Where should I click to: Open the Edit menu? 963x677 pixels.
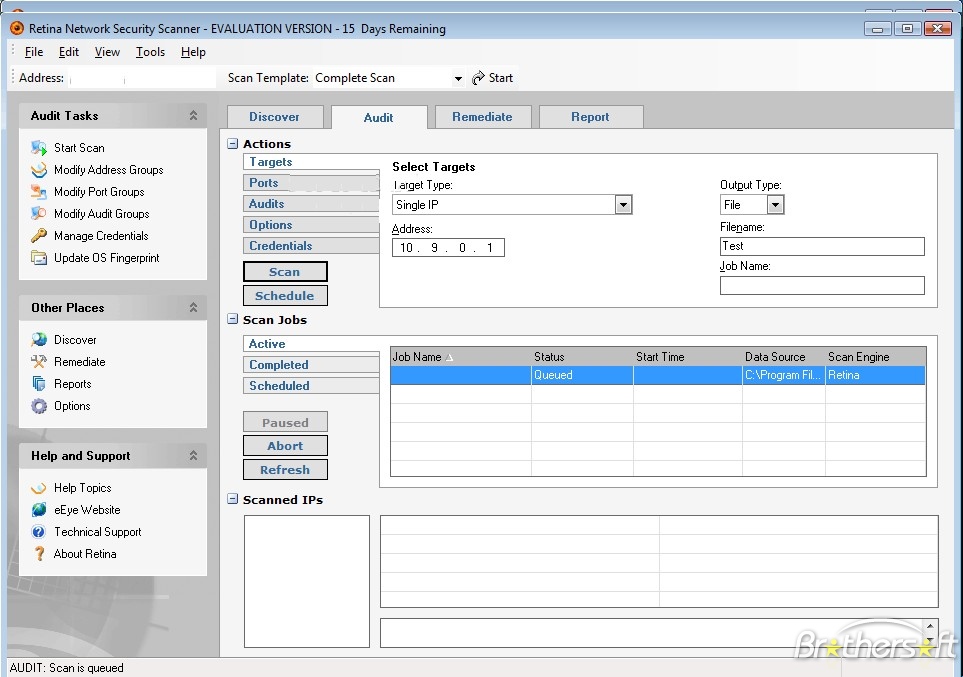pyautogui.click(x=69, y=52)
